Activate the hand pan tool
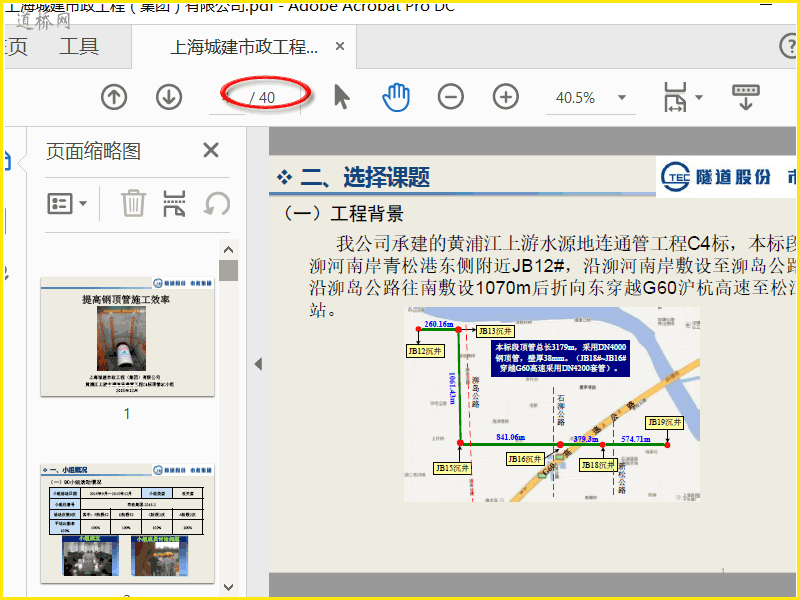This screenshot has height=600, width=800. click(x=396, y=97)
